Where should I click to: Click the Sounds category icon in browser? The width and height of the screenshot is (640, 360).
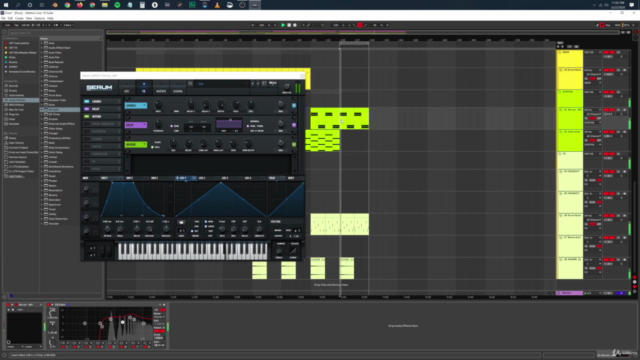coord(6,86)
